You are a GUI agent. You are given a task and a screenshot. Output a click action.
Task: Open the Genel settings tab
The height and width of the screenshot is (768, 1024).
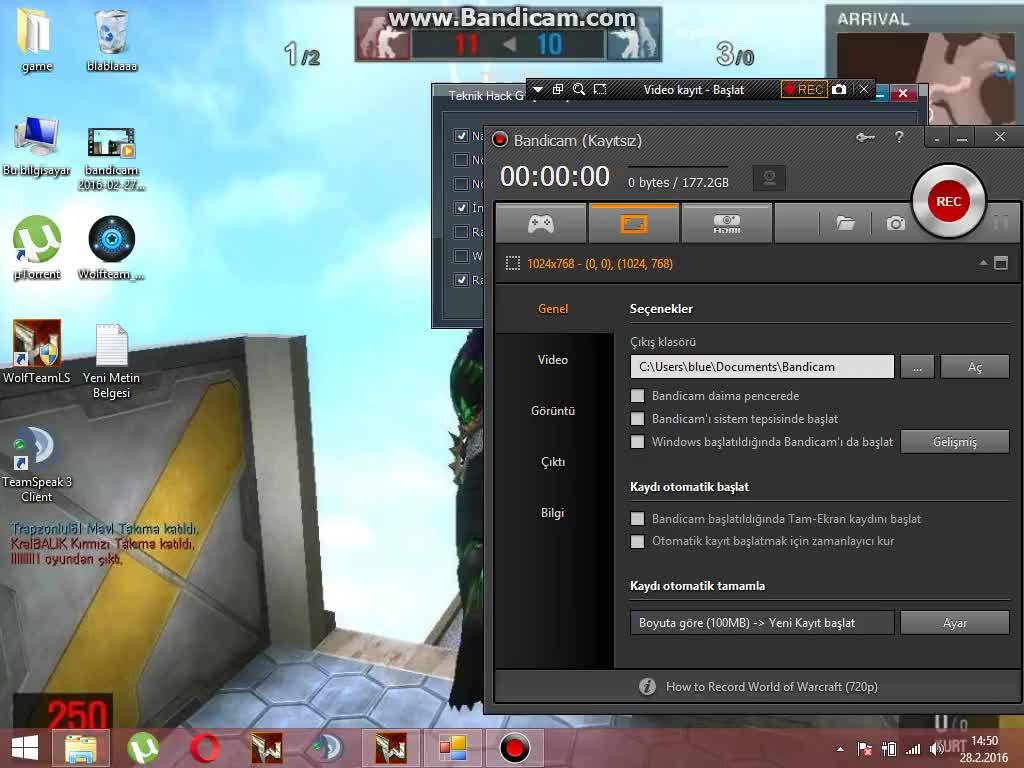(552, 309)
